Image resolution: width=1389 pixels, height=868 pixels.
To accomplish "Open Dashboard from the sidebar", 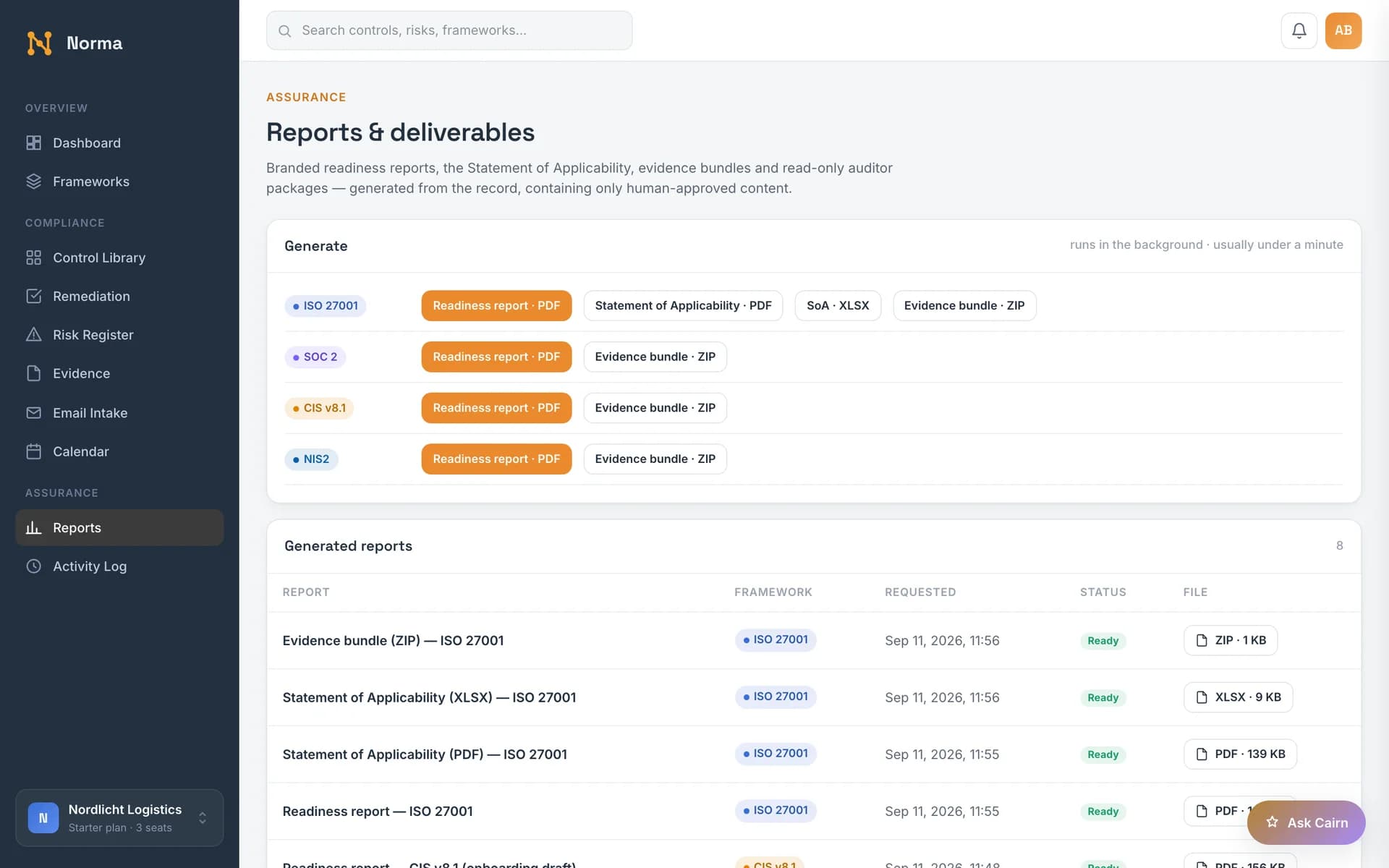I will (119, 143).
